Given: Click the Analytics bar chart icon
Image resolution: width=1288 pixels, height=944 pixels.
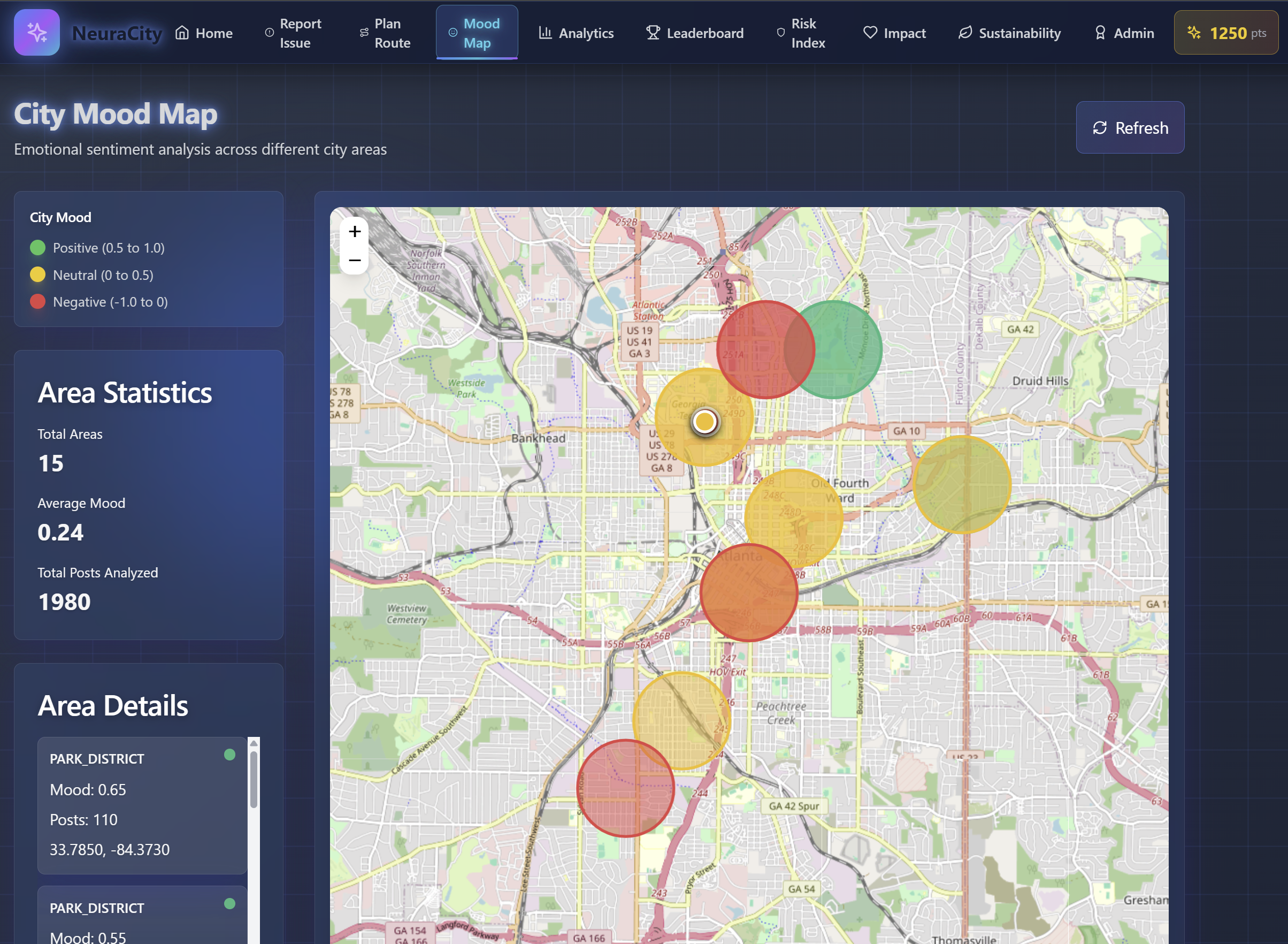Looking at the screenshot, I should click(x=545, y=33).
